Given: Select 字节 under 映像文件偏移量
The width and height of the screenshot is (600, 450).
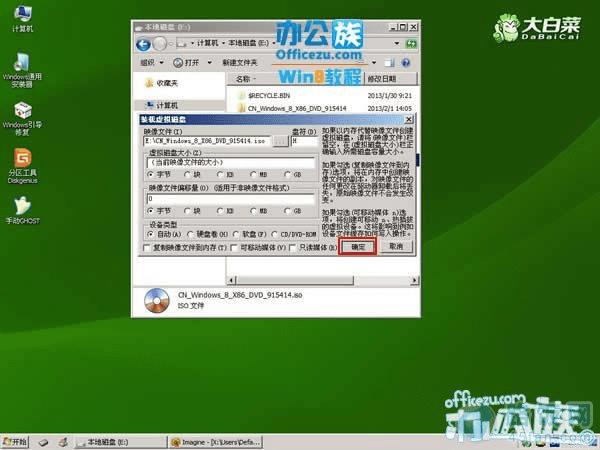Looking at the screenshot, I should (x=159, y=211).
